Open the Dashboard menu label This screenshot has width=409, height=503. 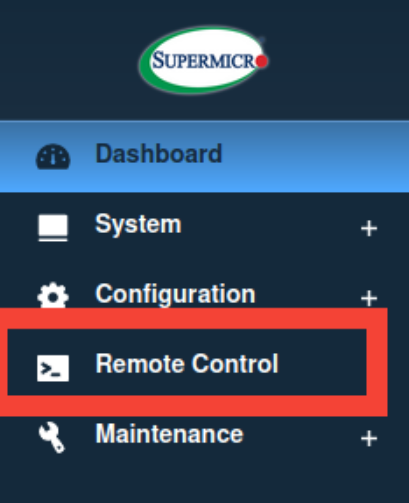point(159,153)
